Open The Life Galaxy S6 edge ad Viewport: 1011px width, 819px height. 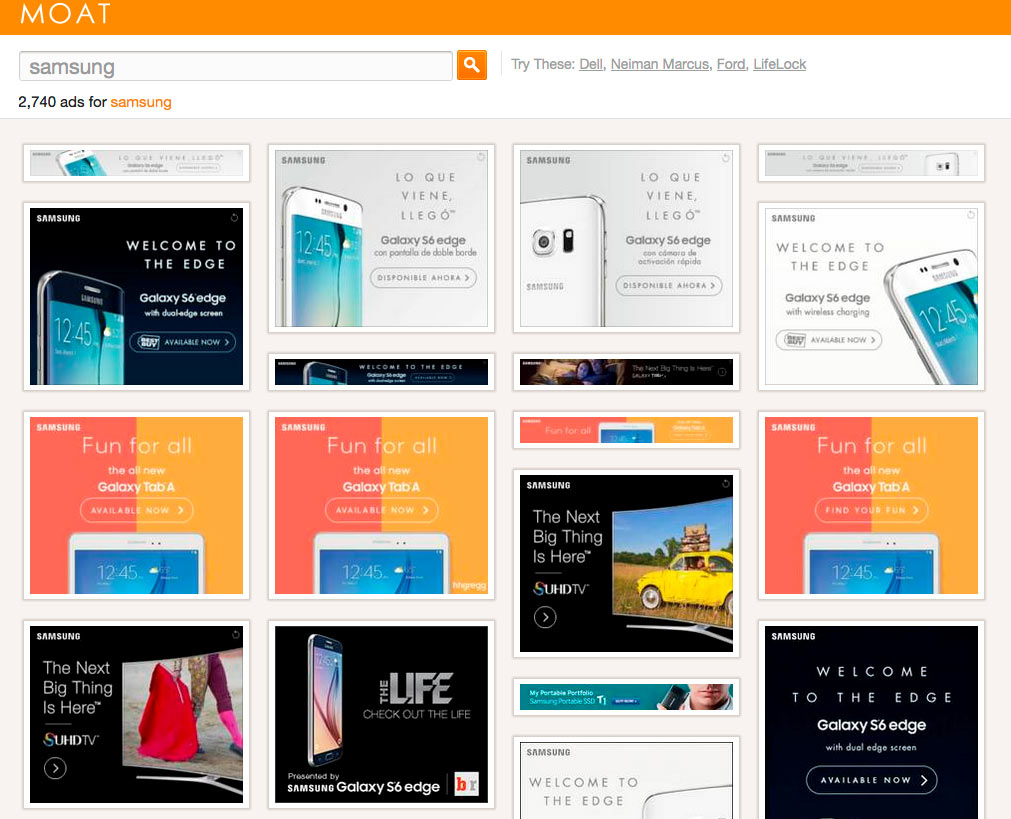coord(382,715)
